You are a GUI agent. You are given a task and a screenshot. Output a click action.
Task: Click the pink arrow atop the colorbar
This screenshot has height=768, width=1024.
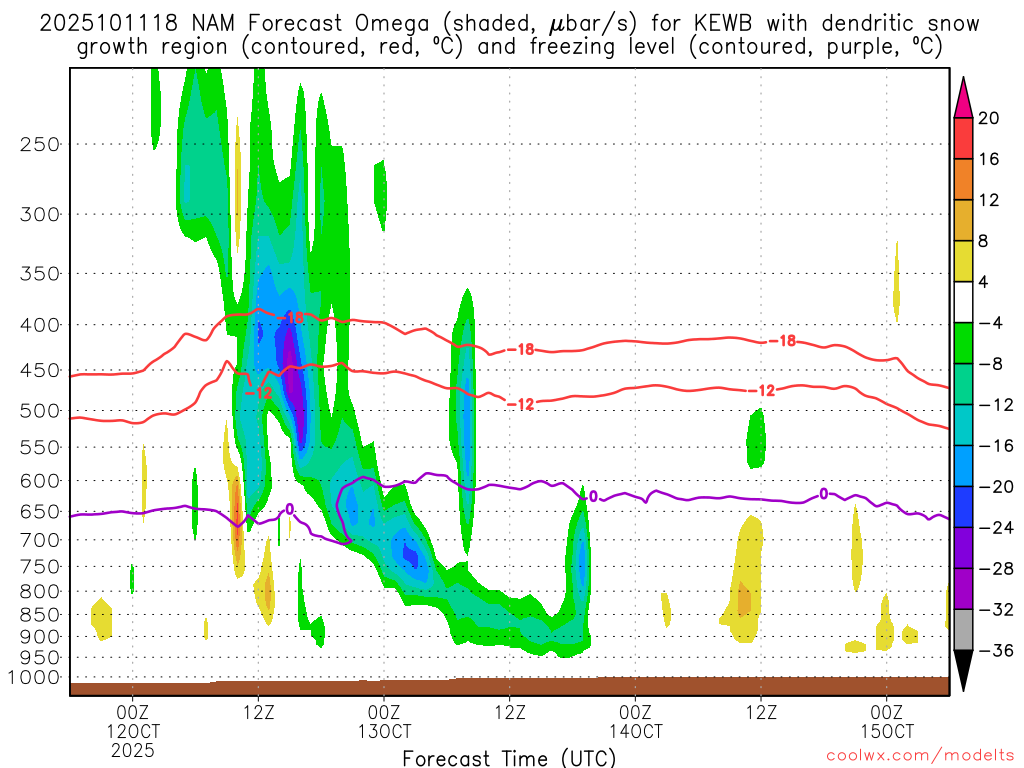coord(963,98)
